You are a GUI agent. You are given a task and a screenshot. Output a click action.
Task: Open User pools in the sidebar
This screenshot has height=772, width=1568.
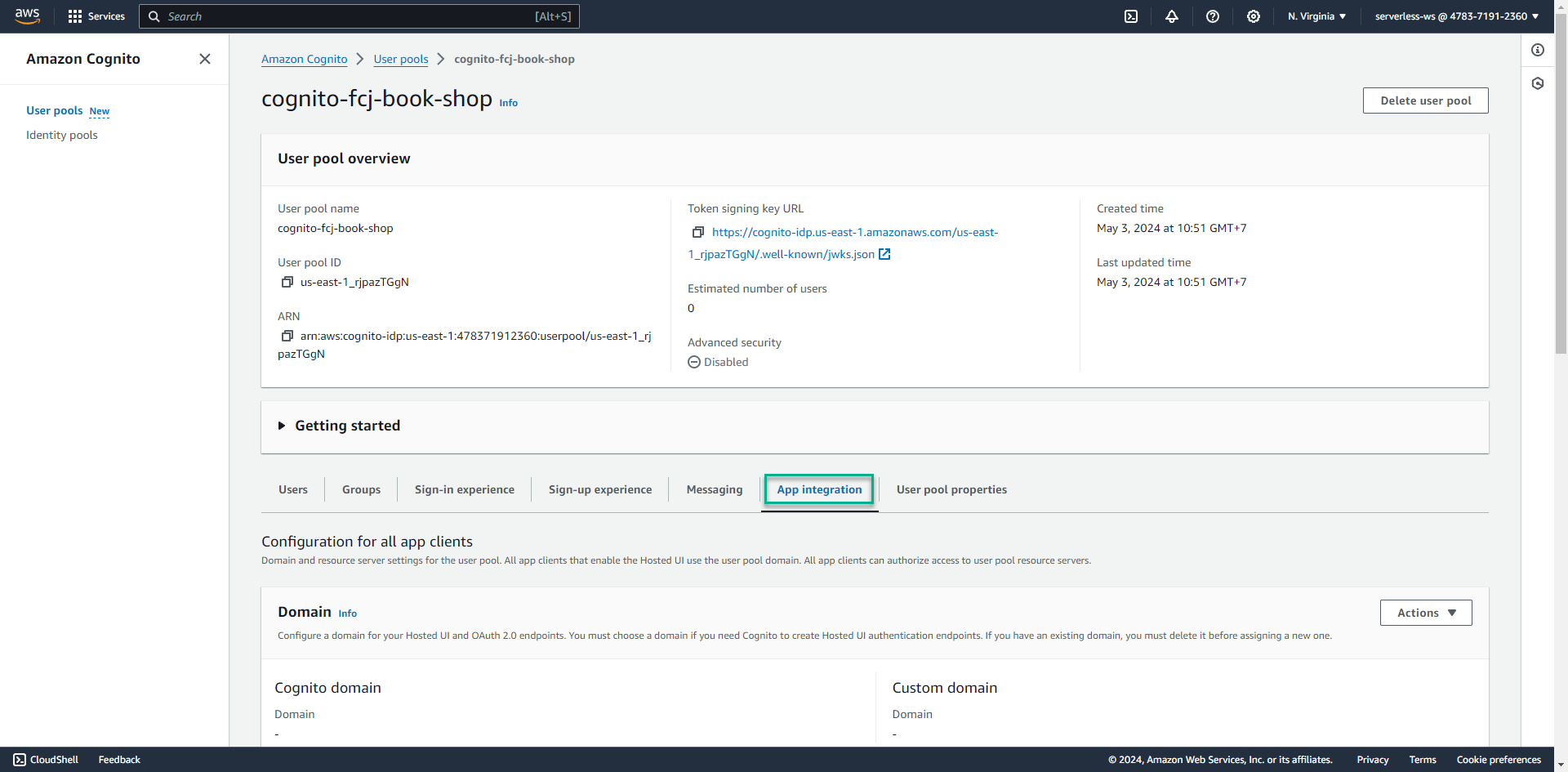(x=54, y=110)
